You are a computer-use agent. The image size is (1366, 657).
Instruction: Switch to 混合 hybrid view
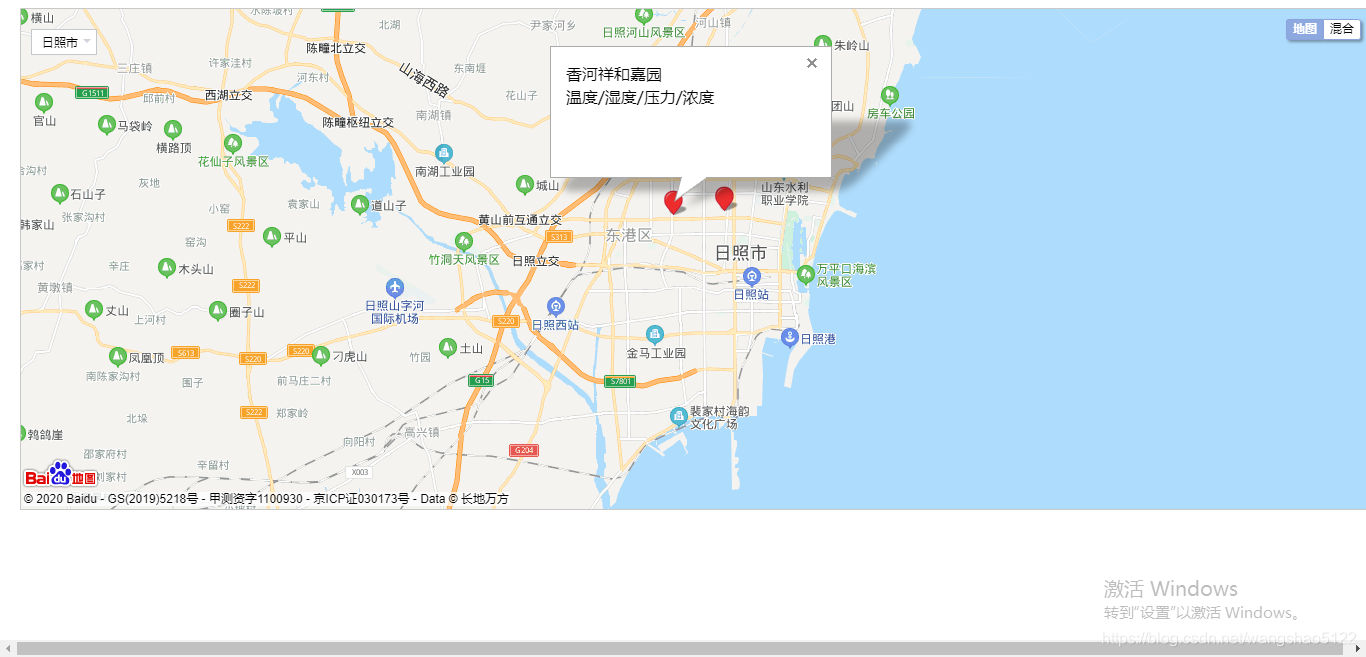tap(1342, 29)
